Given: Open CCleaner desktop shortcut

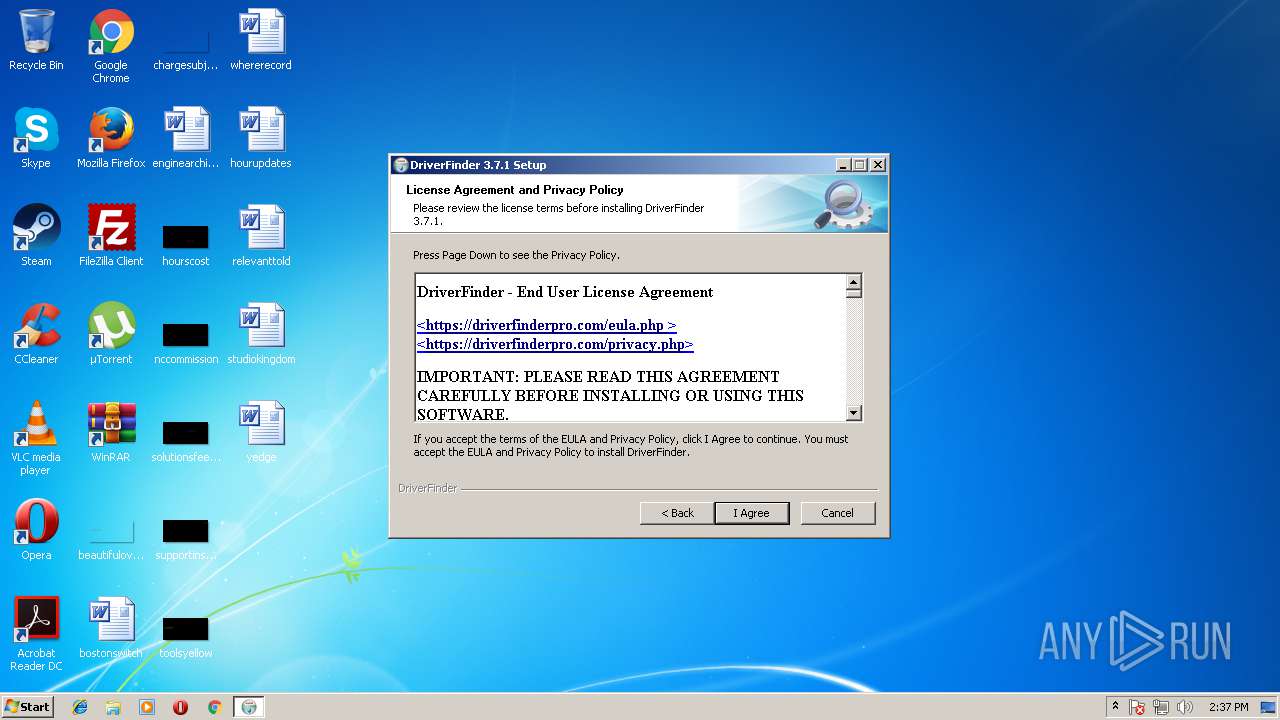Looking at the screenshot, I should pyautogui.click(x=36, y=334).
